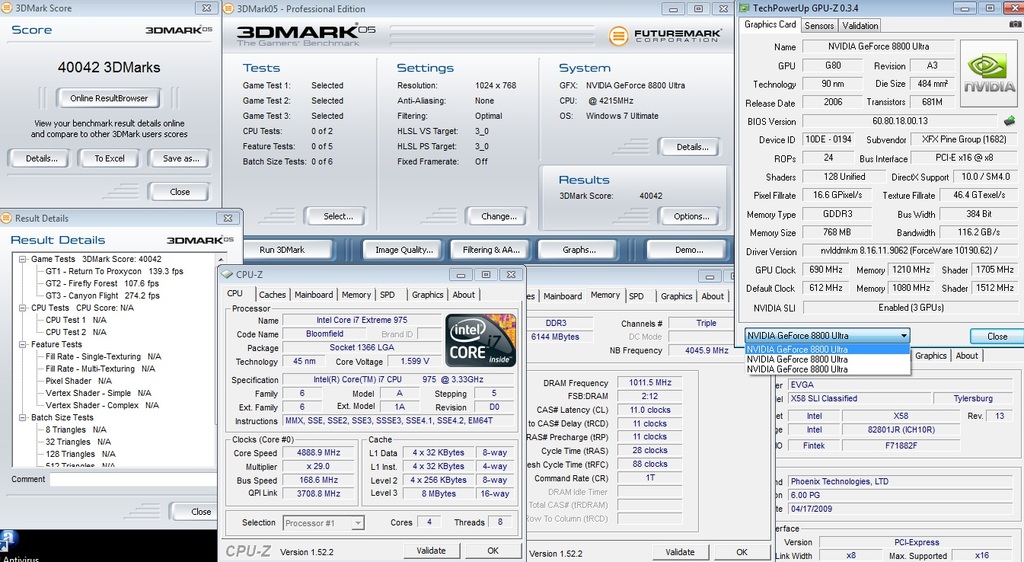Click the To Excel button
This screenshot has width=1024, height=562.
(109, 158)
